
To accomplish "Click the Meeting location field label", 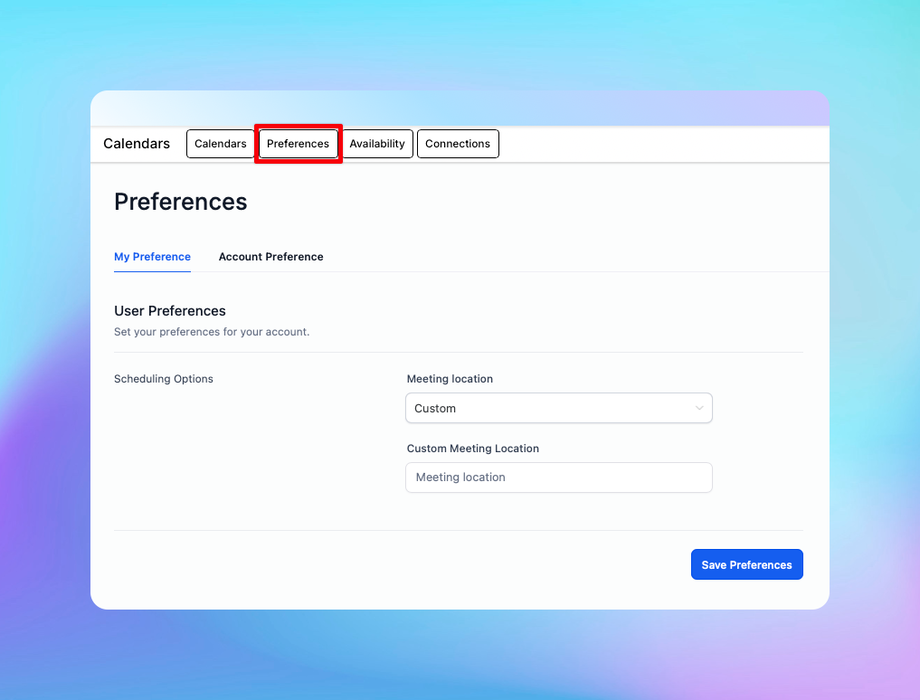I will coord(449,379).
